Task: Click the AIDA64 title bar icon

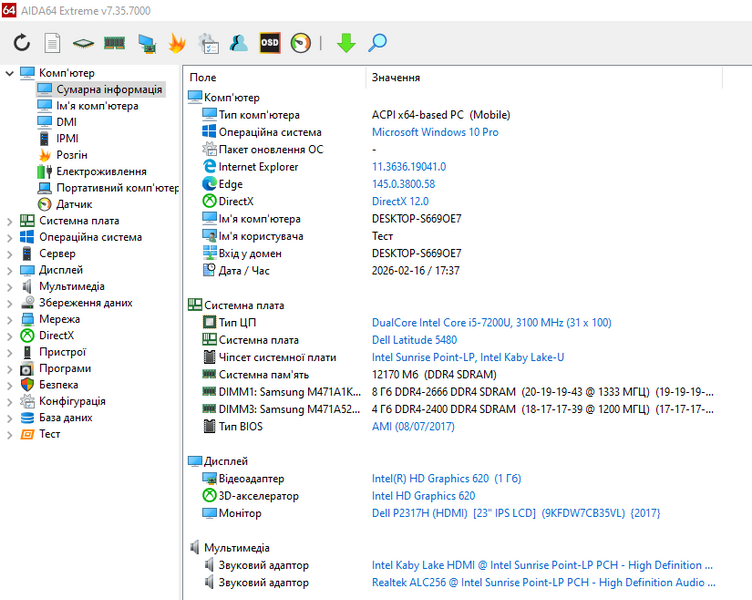Action: (9, 10)
